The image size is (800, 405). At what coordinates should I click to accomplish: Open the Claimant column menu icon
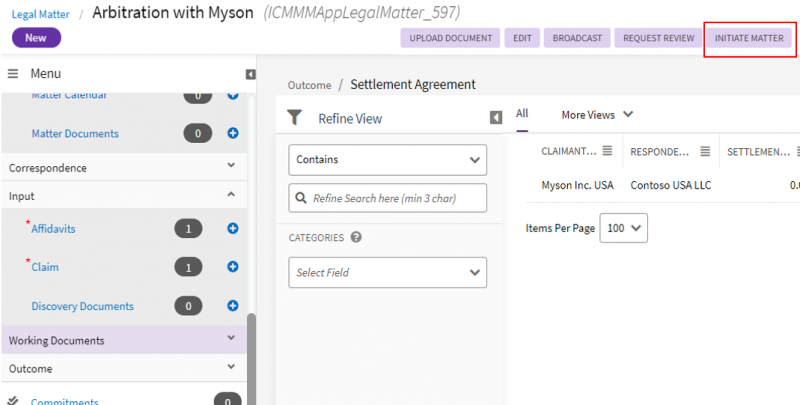coord(607,150)
